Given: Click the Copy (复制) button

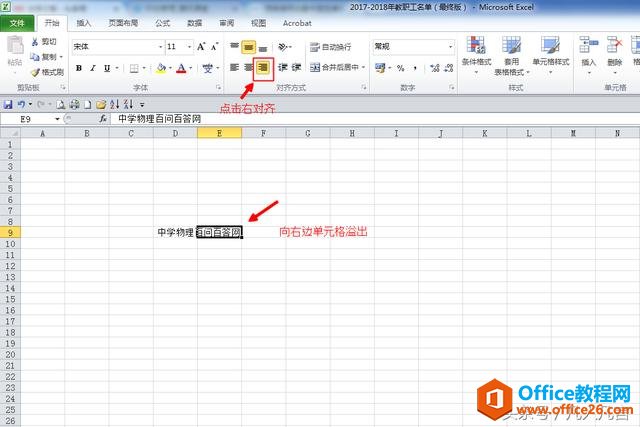Looking at the screenshot, I should (45, 57).
